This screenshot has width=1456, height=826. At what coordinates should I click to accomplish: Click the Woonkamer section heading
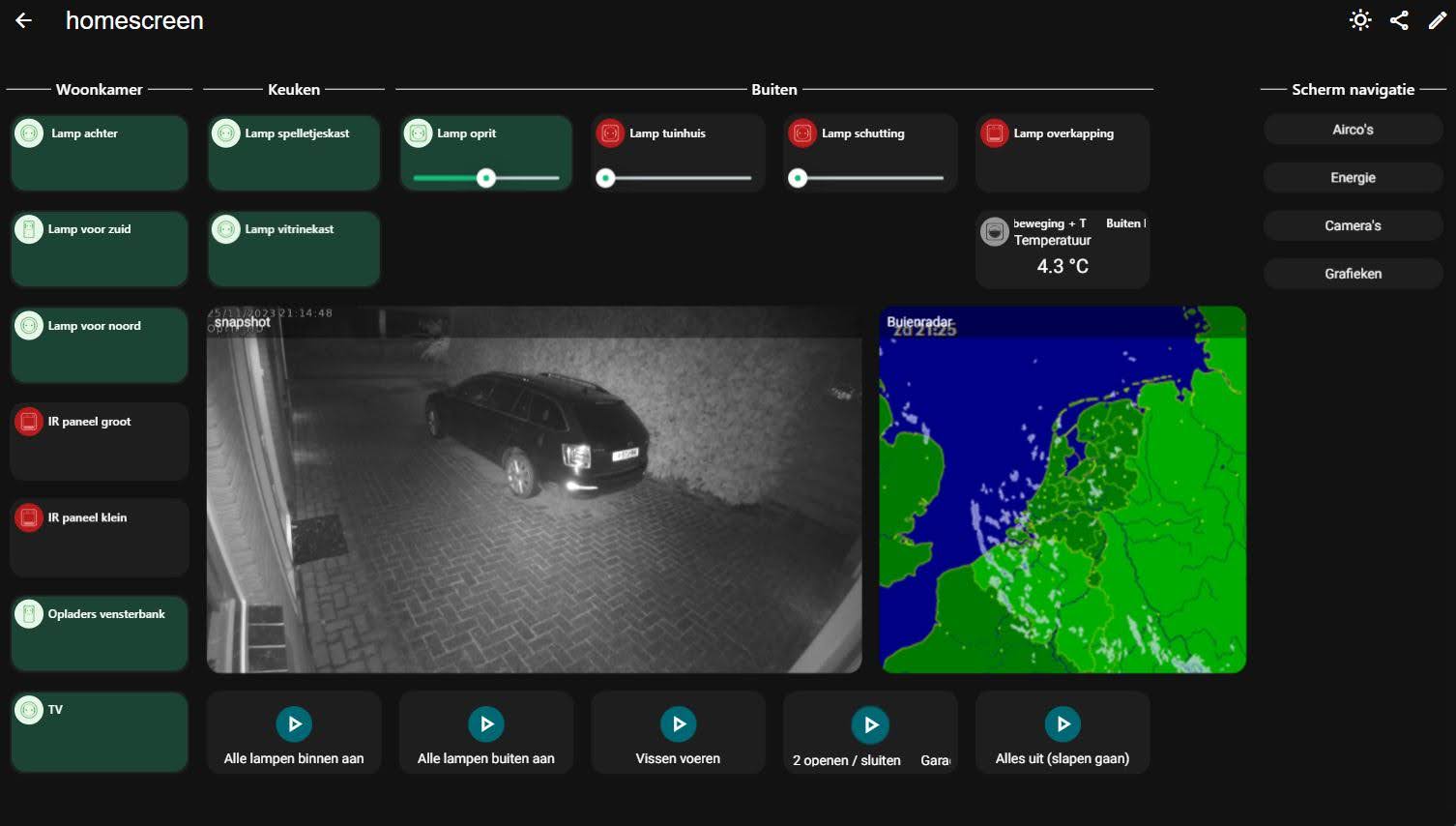pos(100,89)
